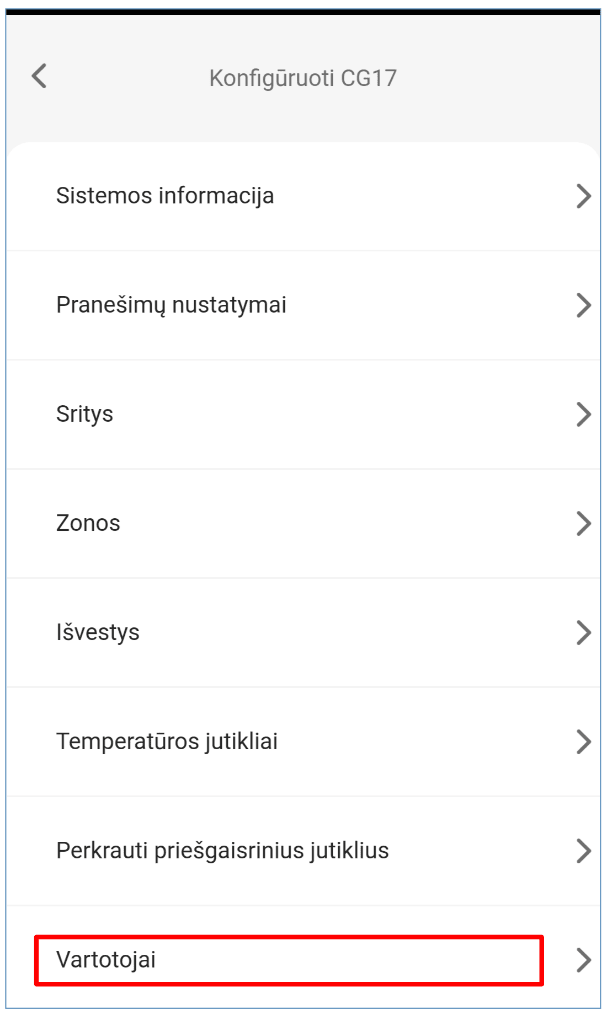The width and height of the screenshot is (607, 1016).
Task: Select Perkrauti priešgaisrinius jutiklius
Action: point(222,851)
